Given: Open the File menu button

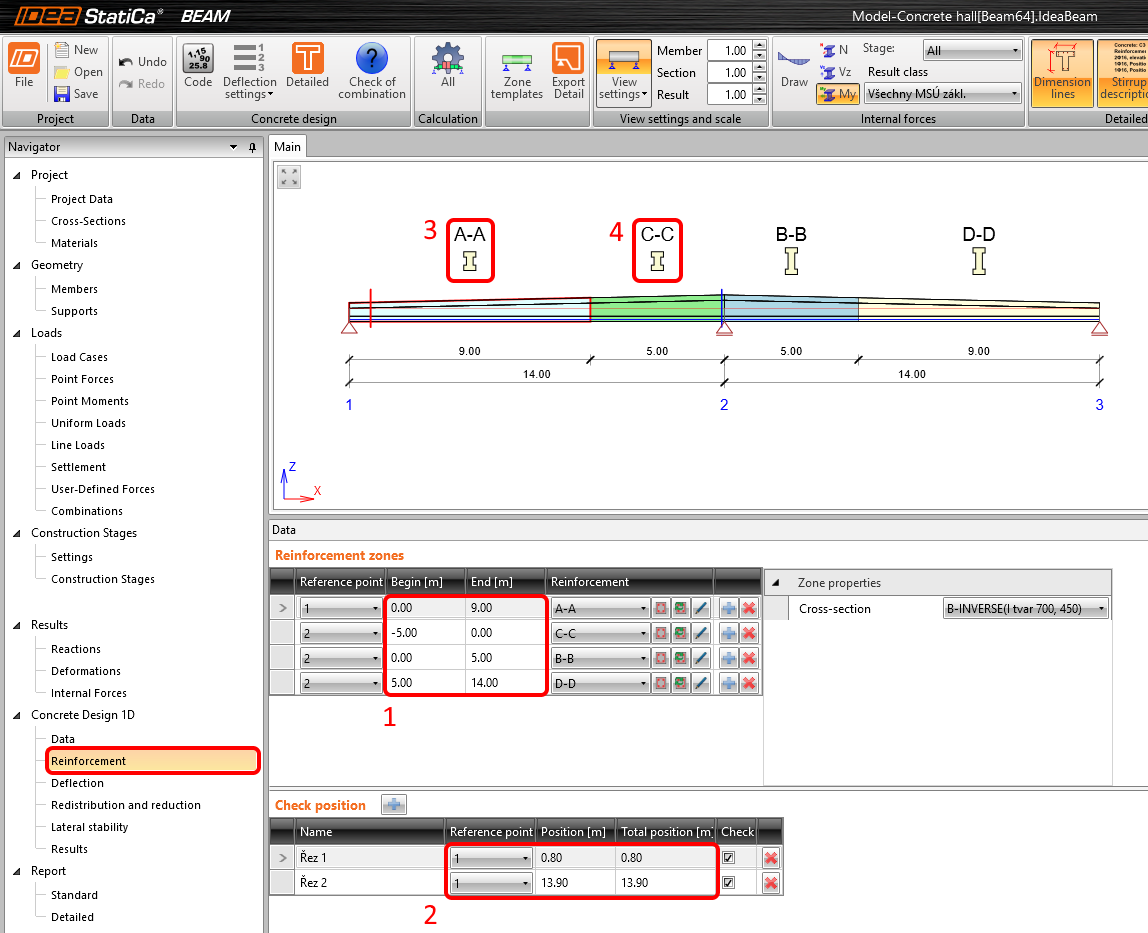Looking at the screenshot, I should (24, 66).
